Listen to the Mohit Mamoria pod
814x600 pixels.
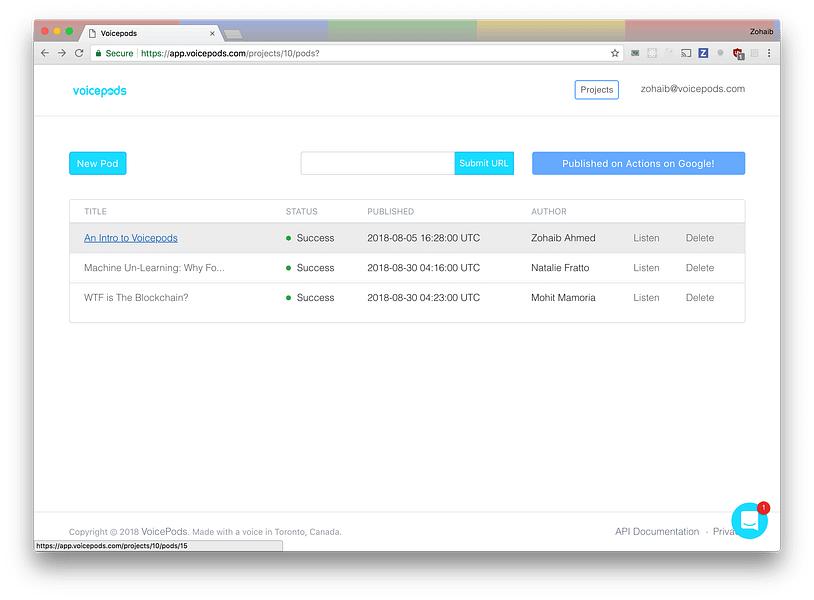(x=646, y=297)
